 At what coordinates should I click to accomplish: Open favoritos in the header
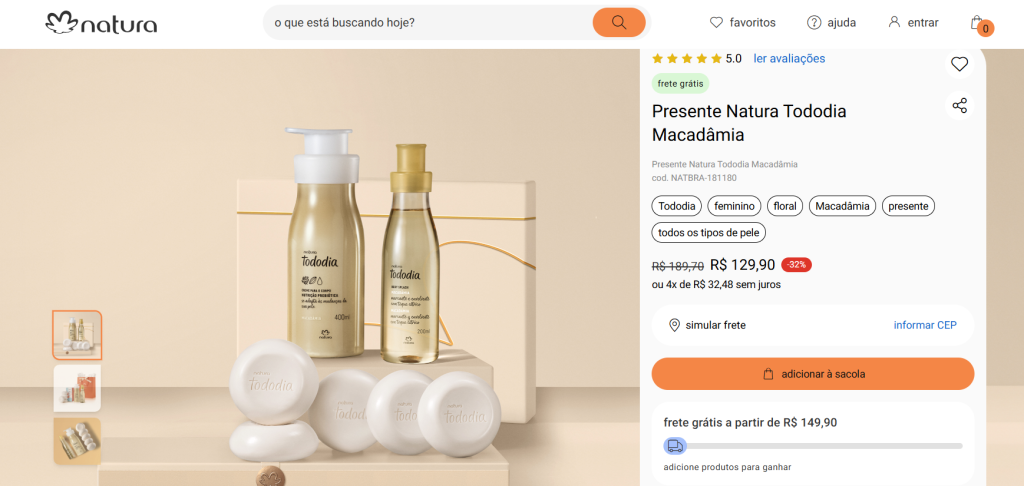[x=742, y=22]
